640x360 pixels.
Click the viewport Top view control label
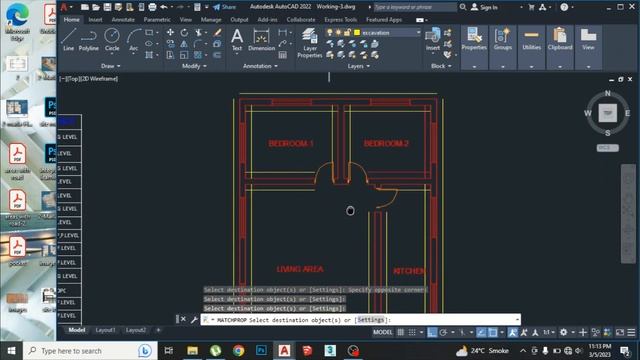[73, 78]
